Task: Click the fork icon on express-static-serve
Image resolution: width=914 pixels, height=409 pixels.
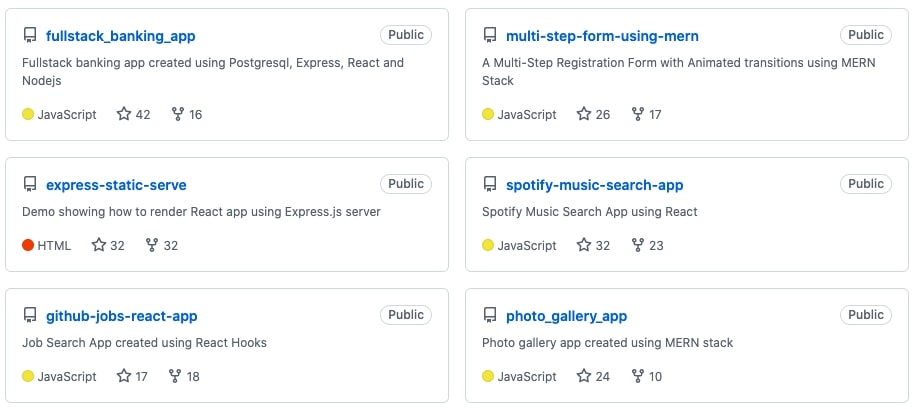Action: click(x=152, y=245)
